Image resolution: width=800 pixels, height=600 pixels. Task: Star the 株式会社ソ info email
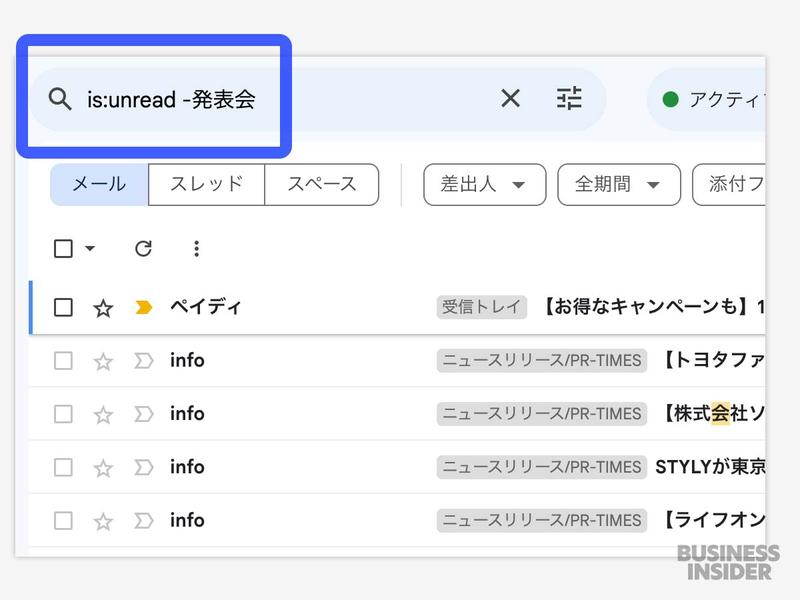tap(103, 414)
